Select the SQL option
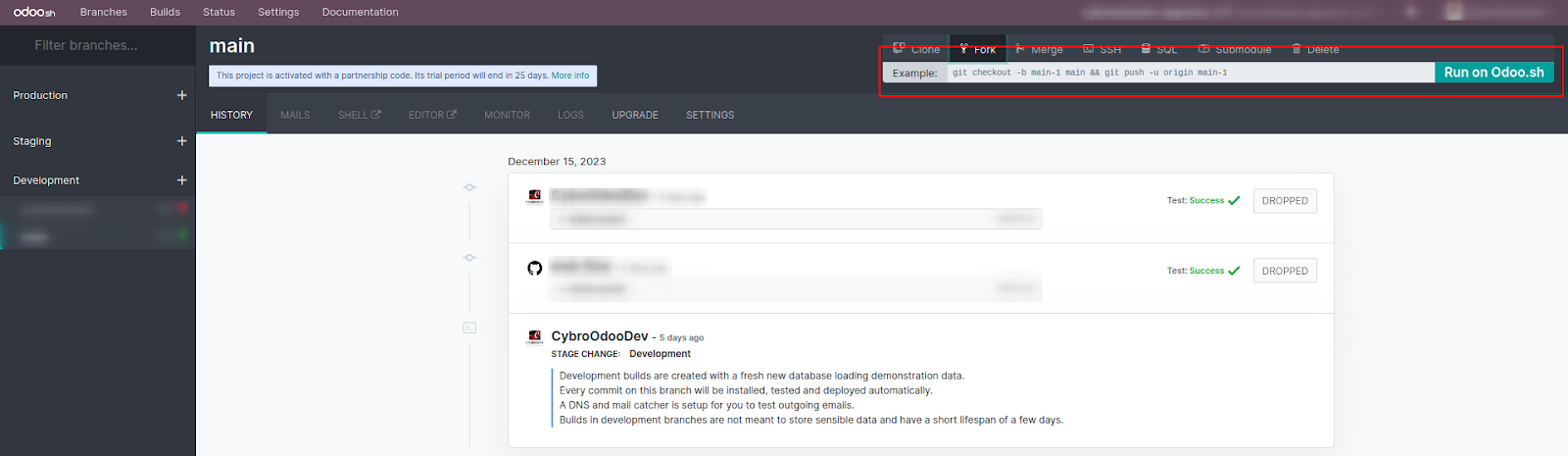The image size is (1568, 456). (x=1159, y=49)
